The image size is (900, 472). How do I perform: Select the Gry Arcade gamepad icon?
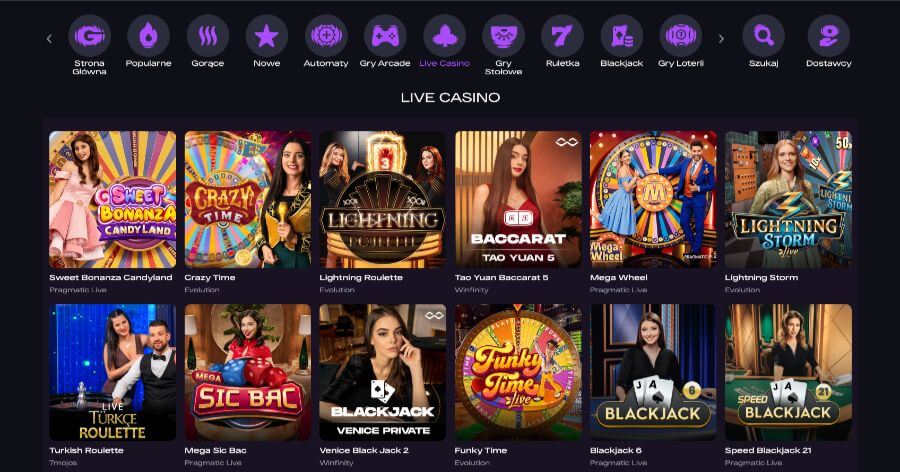(385, 36)
